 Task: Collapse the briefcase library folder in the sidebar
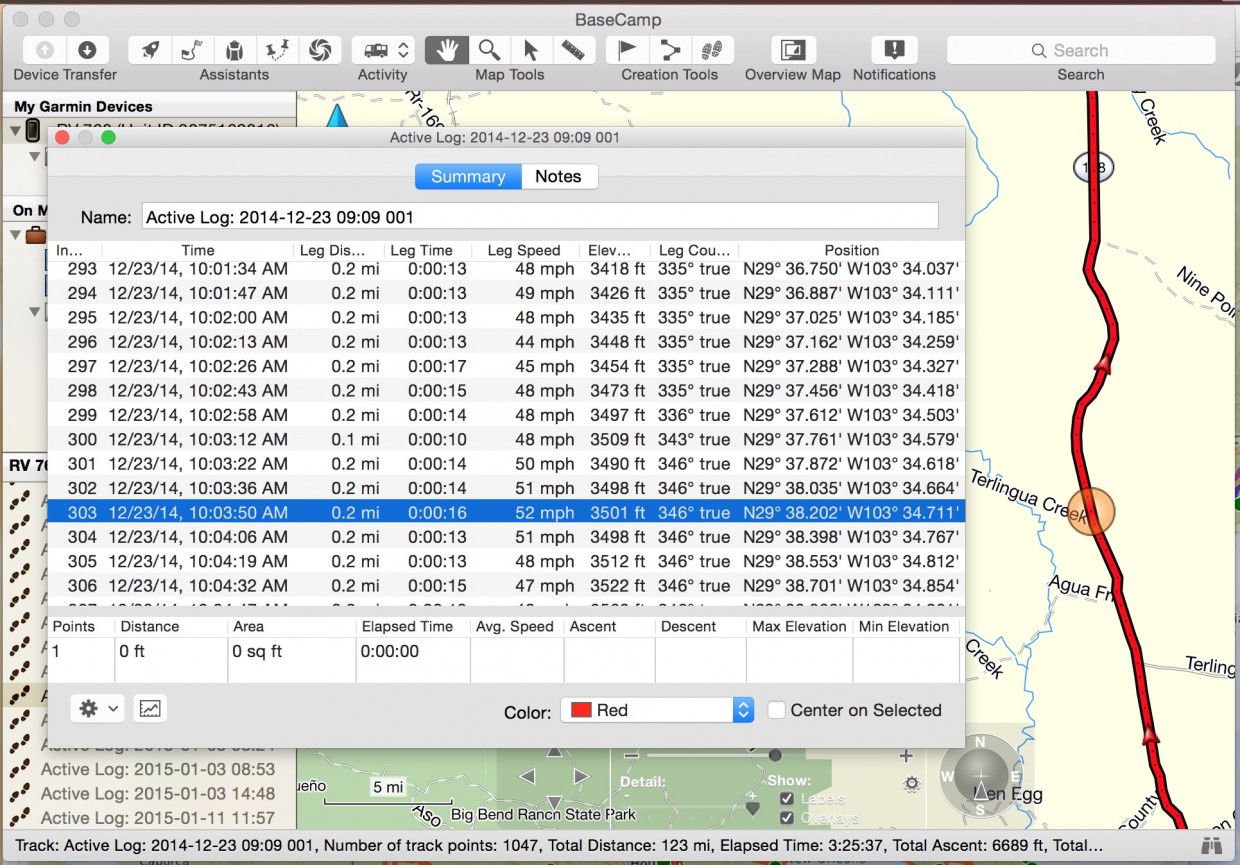click(15, 236)
